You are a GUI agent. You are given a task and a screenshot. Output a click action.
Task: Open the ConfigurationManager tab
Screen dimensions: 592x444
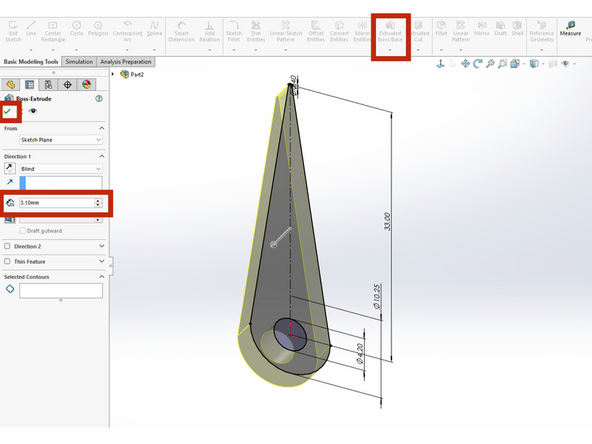point(48,85)
